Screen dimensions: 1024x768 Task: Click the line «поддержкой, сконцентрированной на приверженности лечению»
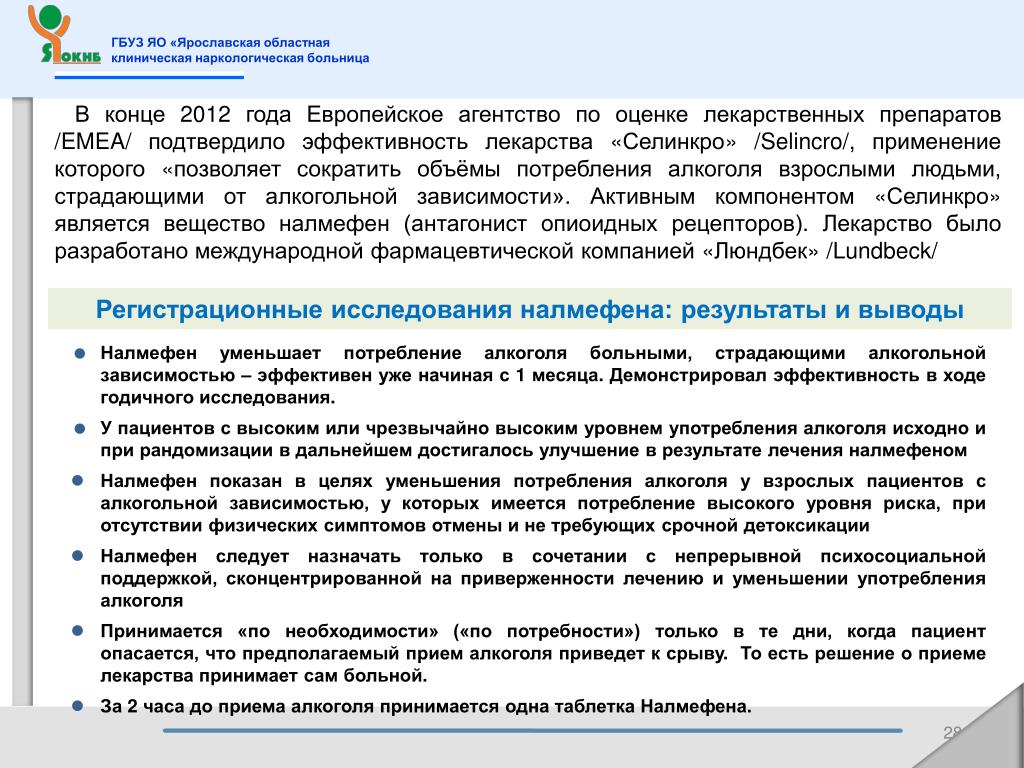click(543, 579)
